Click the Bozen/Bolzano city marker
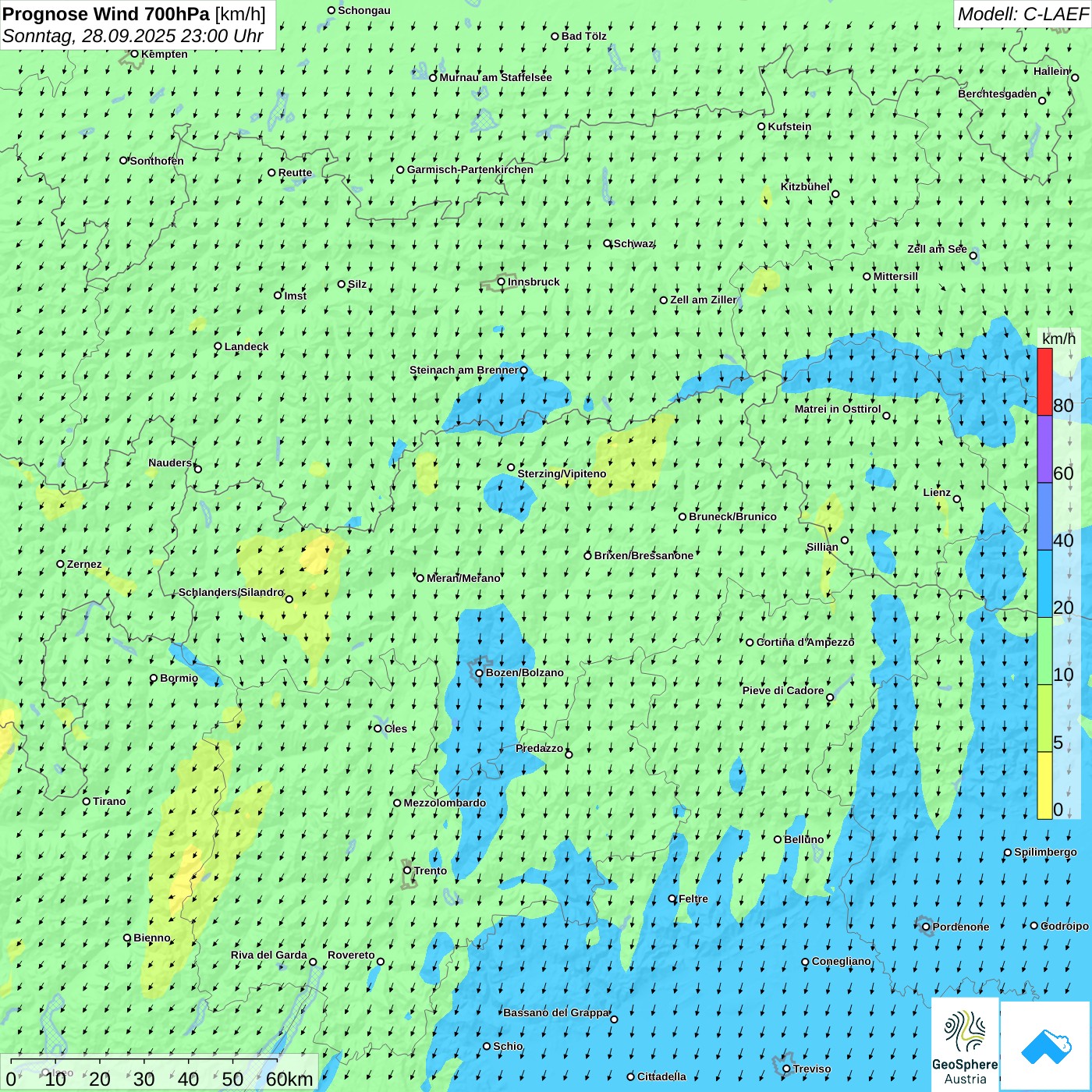1092x1092 pixels. (479, 673)
